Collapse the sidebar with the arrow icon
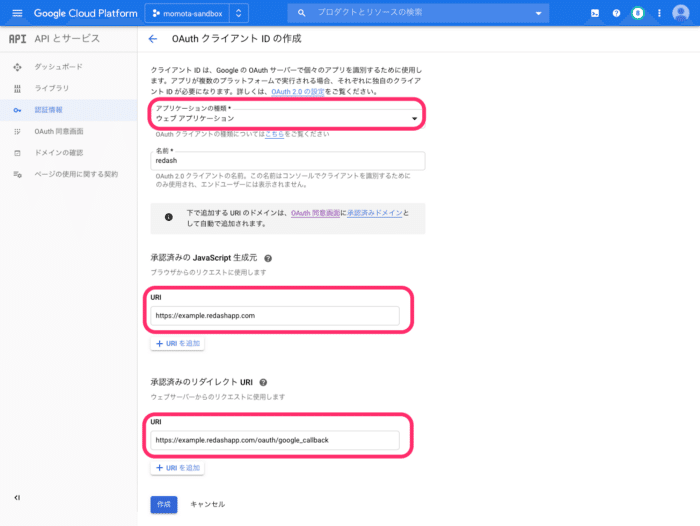This screenshot has width=700, height=526. pos(17,497)
